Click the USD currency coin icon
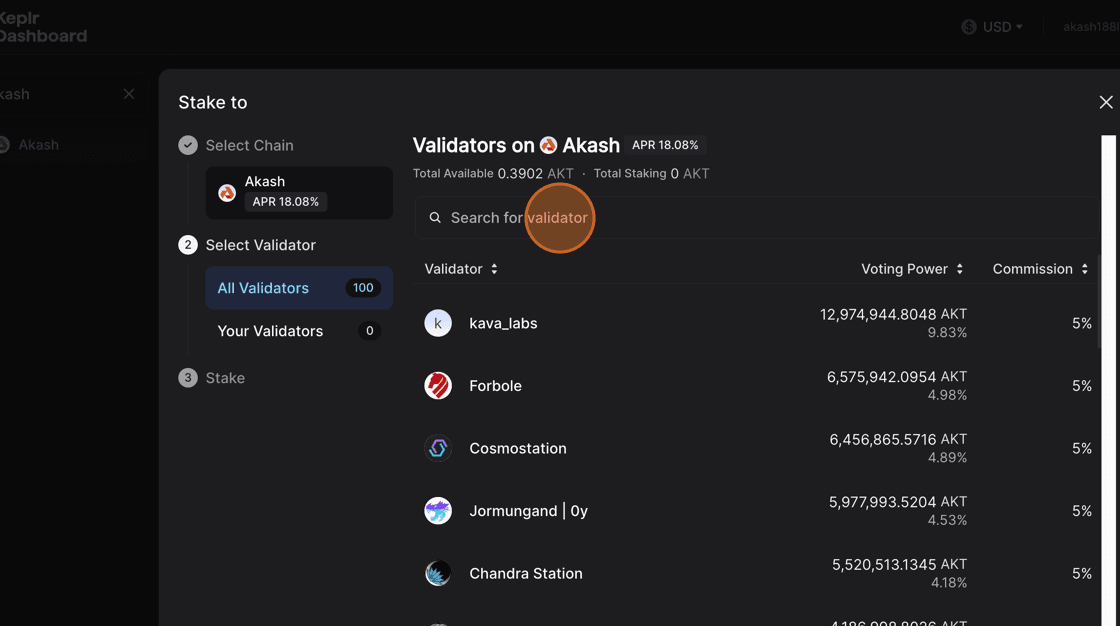Viewport: 1120px width, 626px height. (968, 27)
